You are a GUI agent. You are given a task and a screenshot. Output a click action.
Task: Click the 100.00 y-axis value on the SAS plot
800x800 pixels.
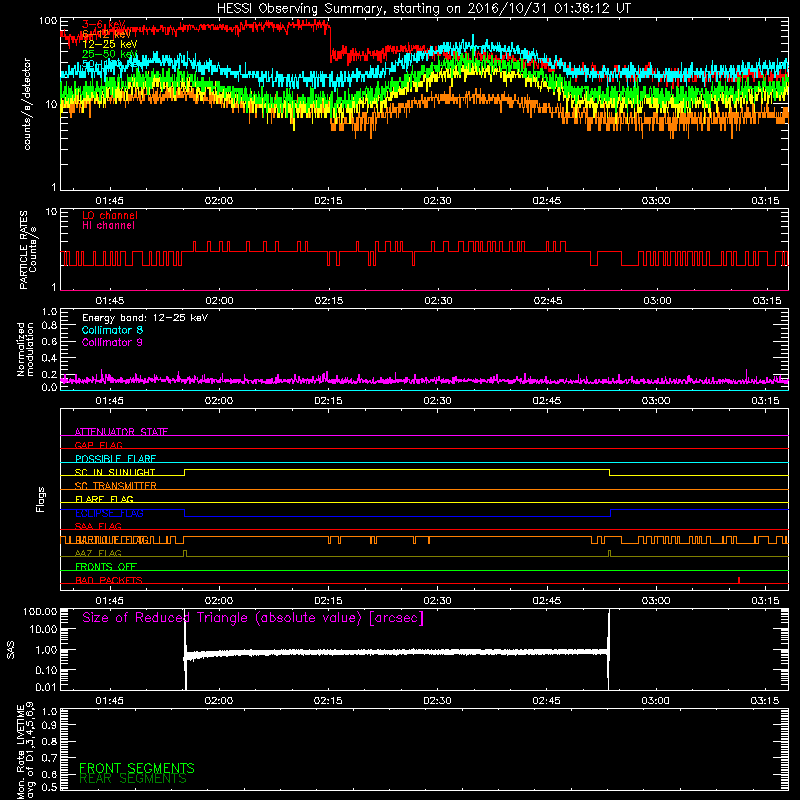(x=40, y=612)
